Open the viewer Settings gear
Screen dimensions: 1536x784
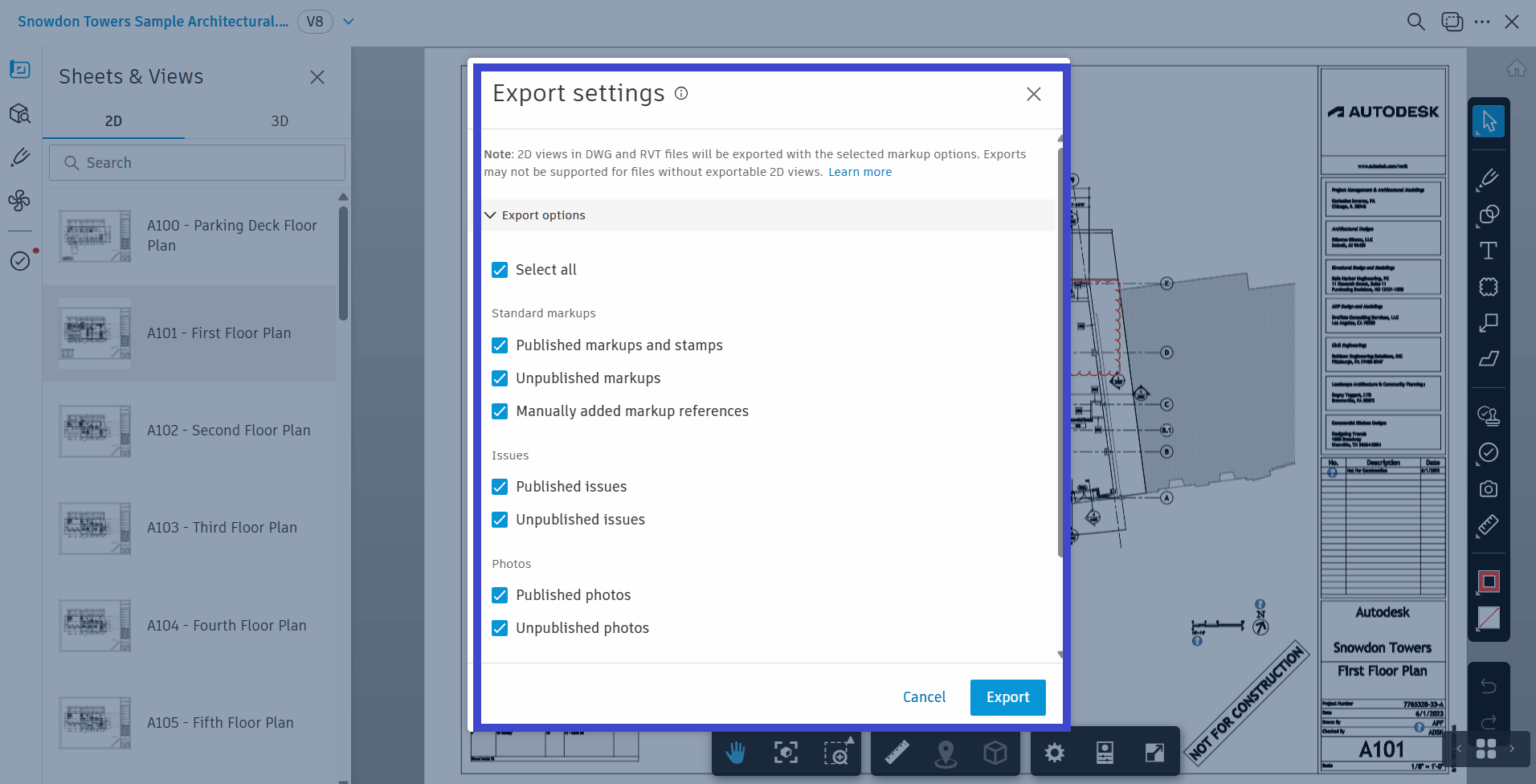click(1054, 752)
